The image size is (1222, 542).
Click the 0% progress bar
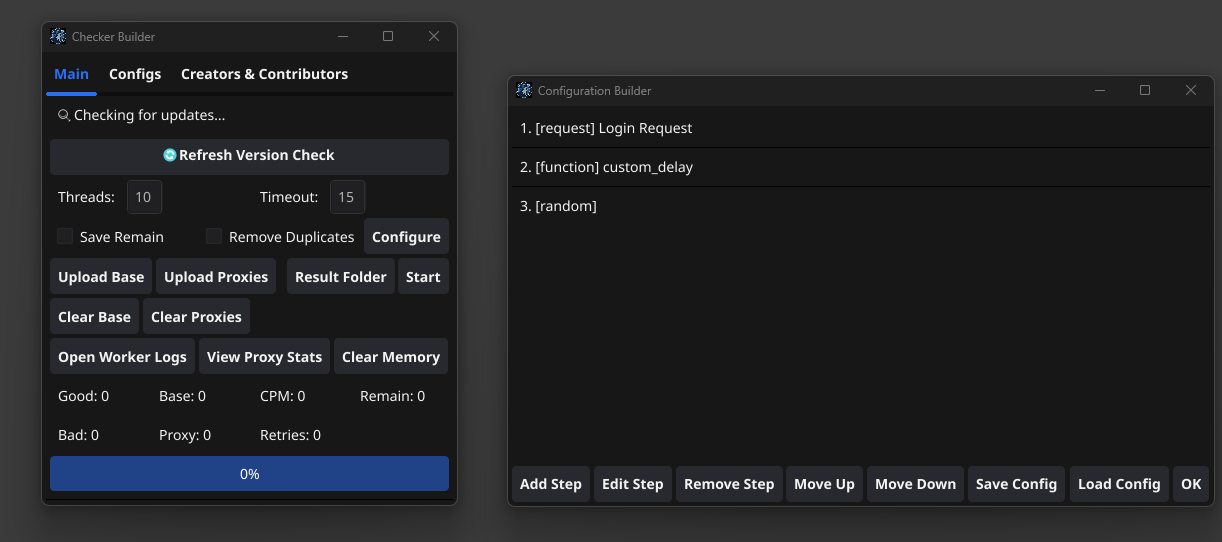pyautogui.click(x=249, y=474)
